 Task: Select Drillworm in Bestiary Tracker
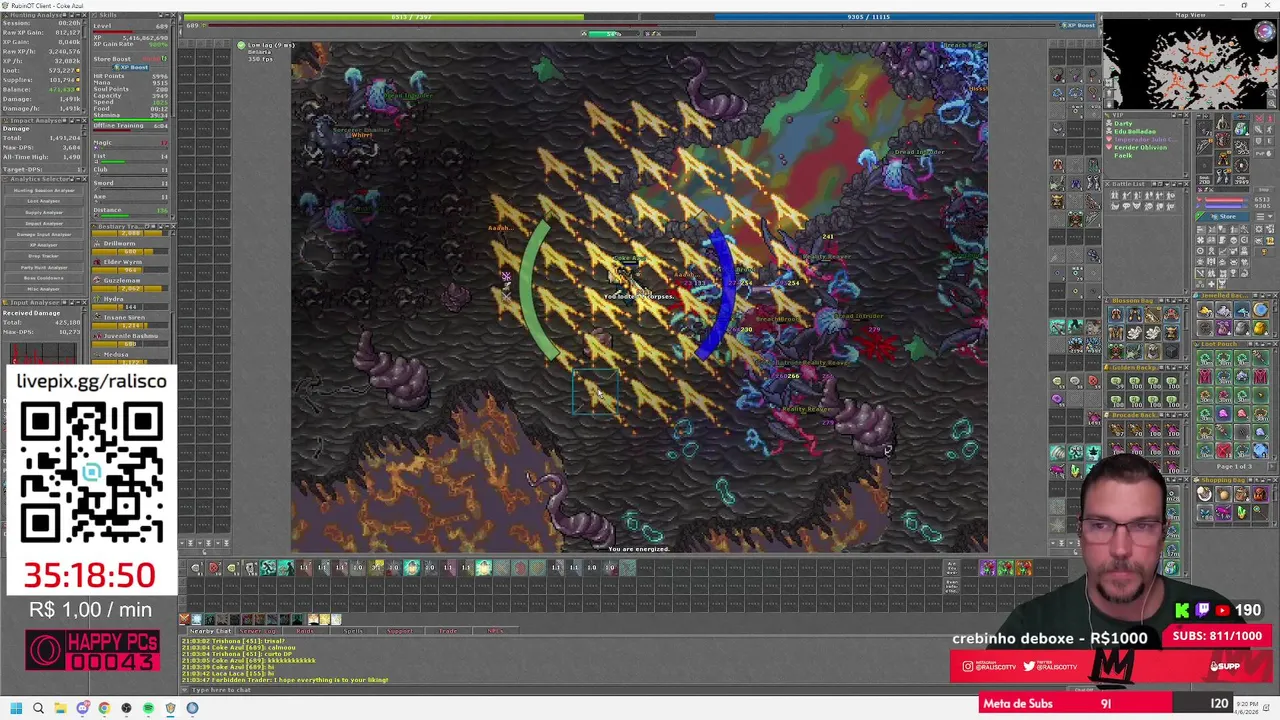click(x=119, y=243)
